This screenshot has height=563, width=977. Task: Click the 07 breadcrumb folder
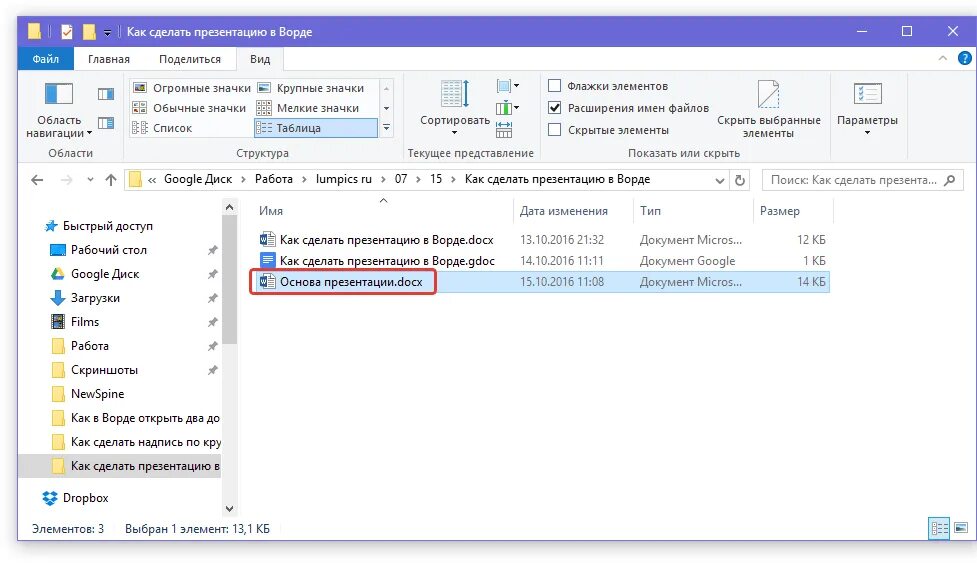point(401,179)
